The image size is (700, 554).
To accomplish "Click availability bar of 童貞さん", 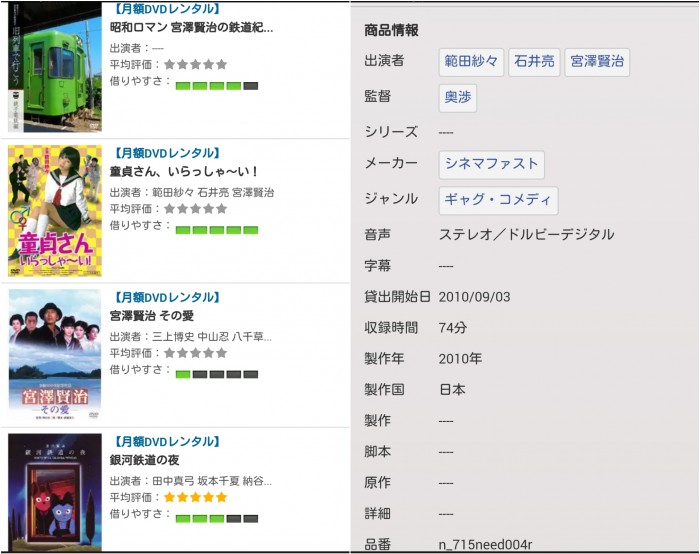I will pyautogui.click(x=217, y=230).
